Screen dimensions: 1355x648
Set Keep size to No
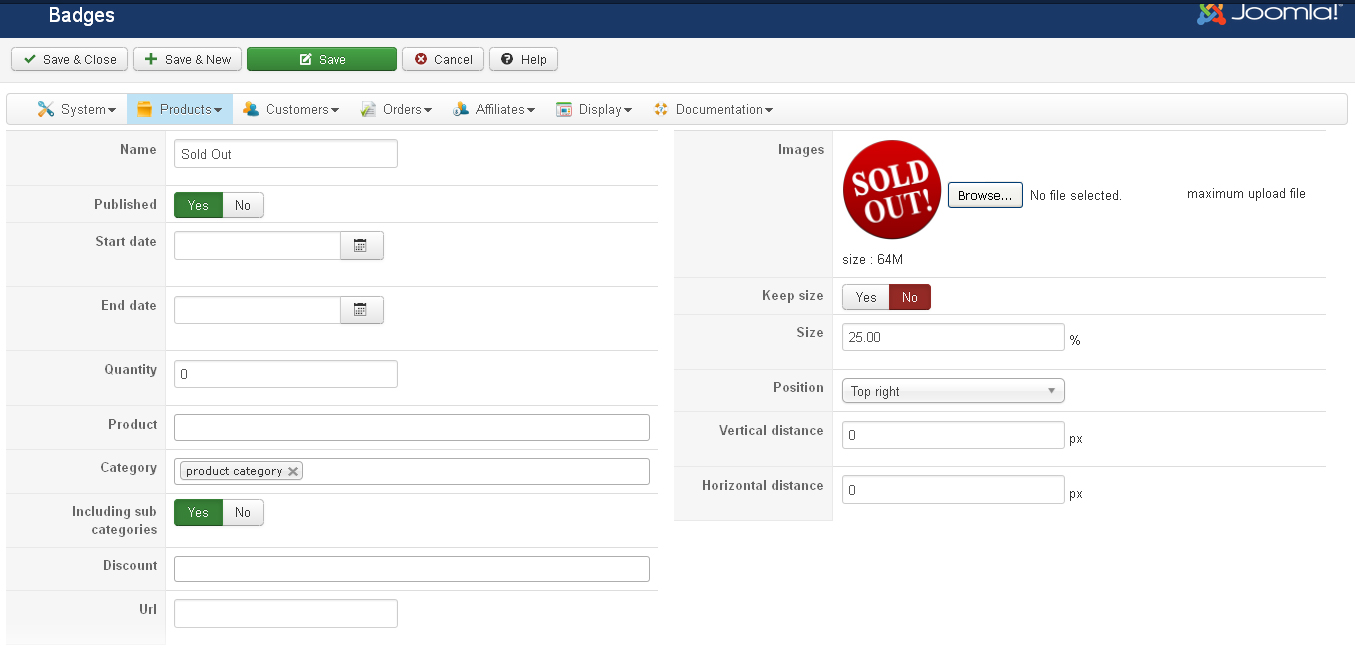(x=910, y=297)
